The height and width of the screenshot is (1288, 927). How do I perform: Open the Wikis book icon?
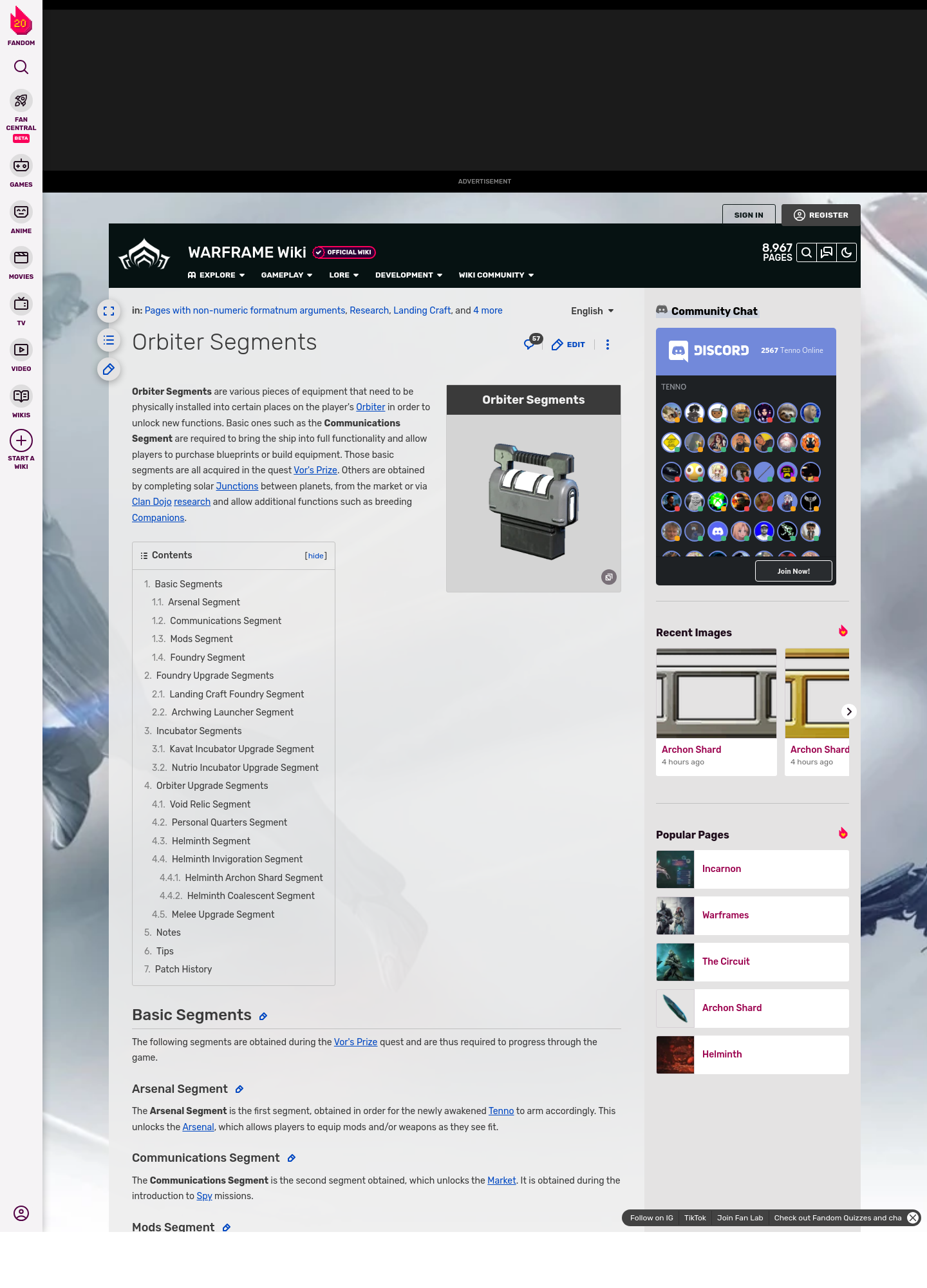(x=21, y=395)
